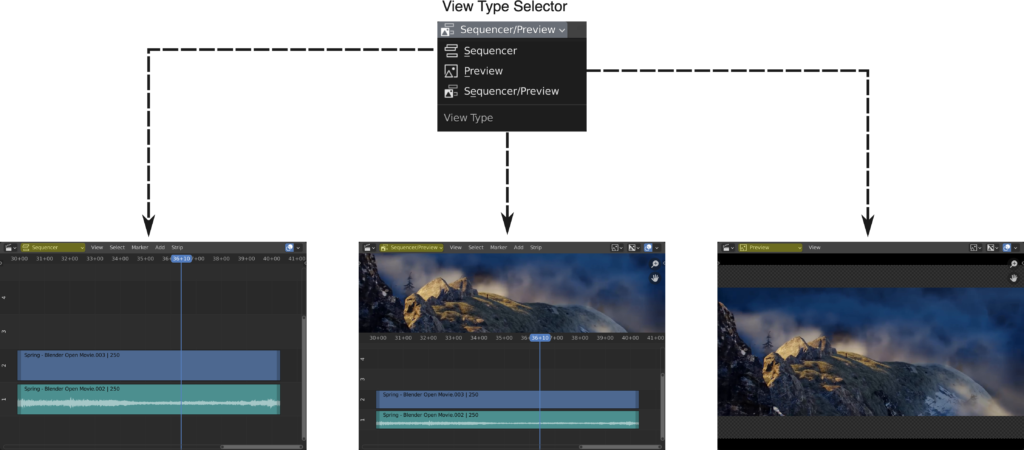
Task: Toggle overlays button in middle panel header
Action: tap(648, 248)
